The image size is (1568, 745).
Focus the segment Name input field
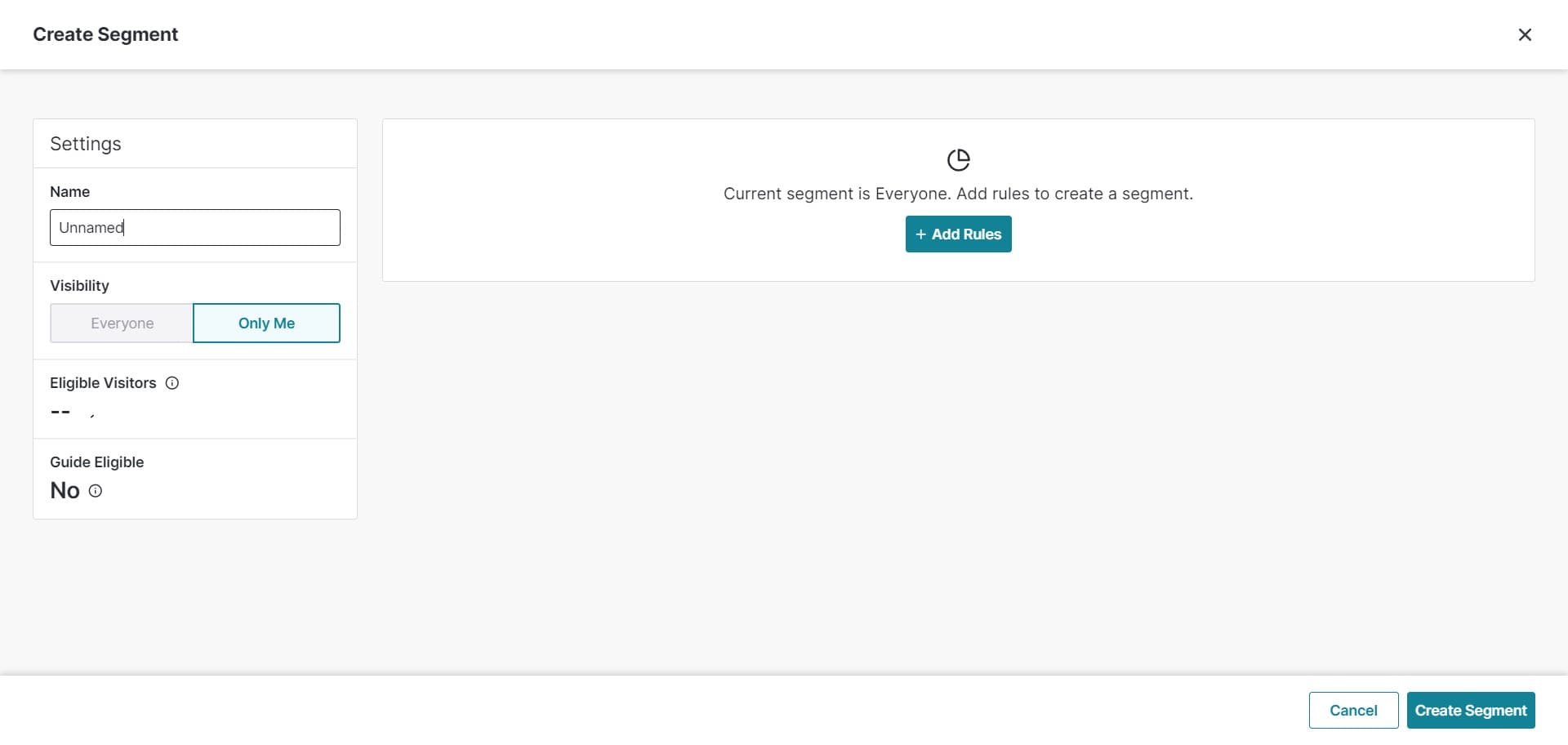coord(194,227)
